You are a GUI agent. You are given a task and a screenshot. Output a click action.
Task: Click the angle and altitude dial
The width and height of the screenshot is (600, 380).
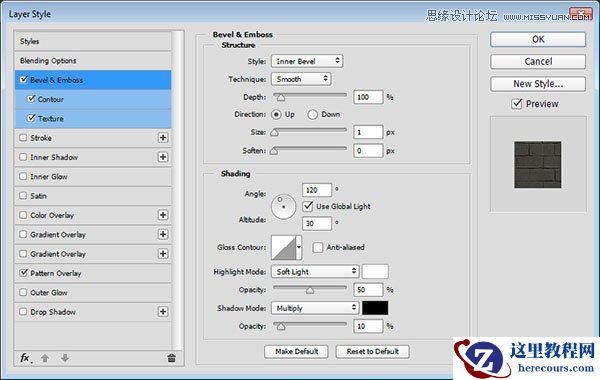[284, 207]
